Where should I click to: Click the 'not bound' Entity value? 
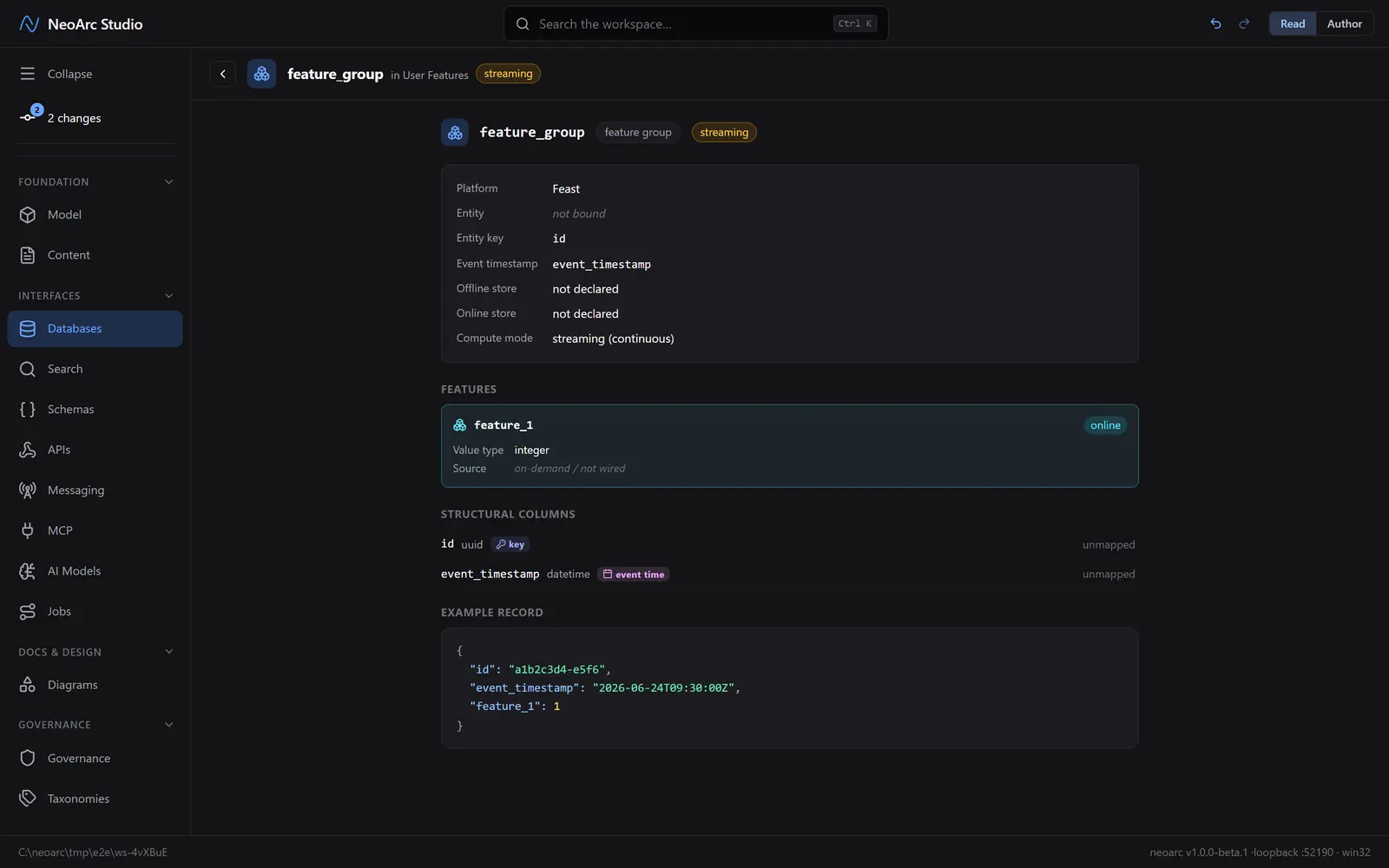tap(579, 214)
